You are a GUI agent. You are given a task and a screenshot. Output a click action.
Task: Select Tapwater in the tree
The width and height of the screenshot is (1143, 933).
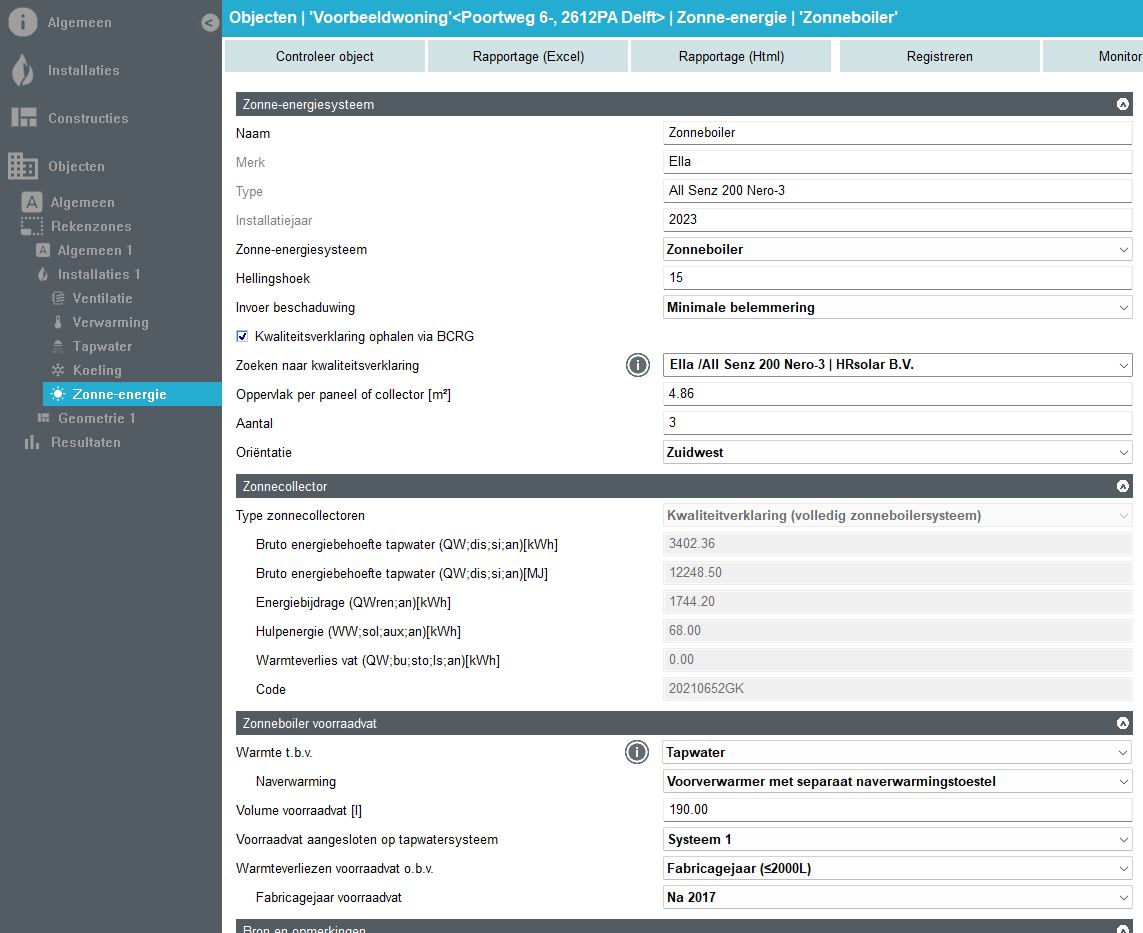tap(102, 346)
